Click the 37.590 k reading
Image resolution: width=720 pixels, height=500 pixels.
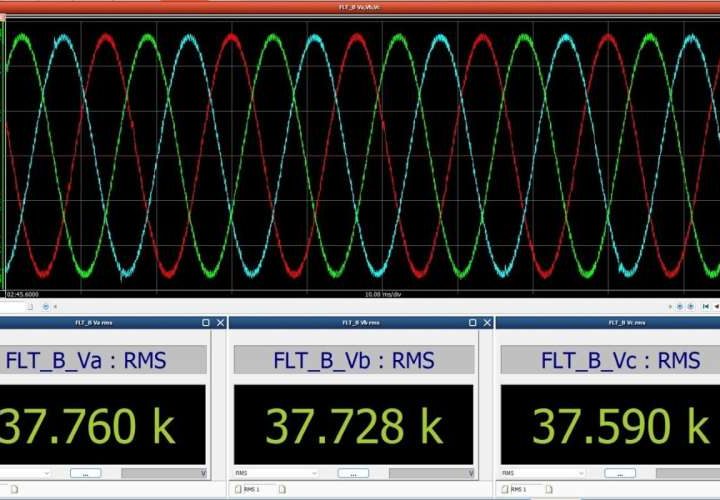click(621, 426)
